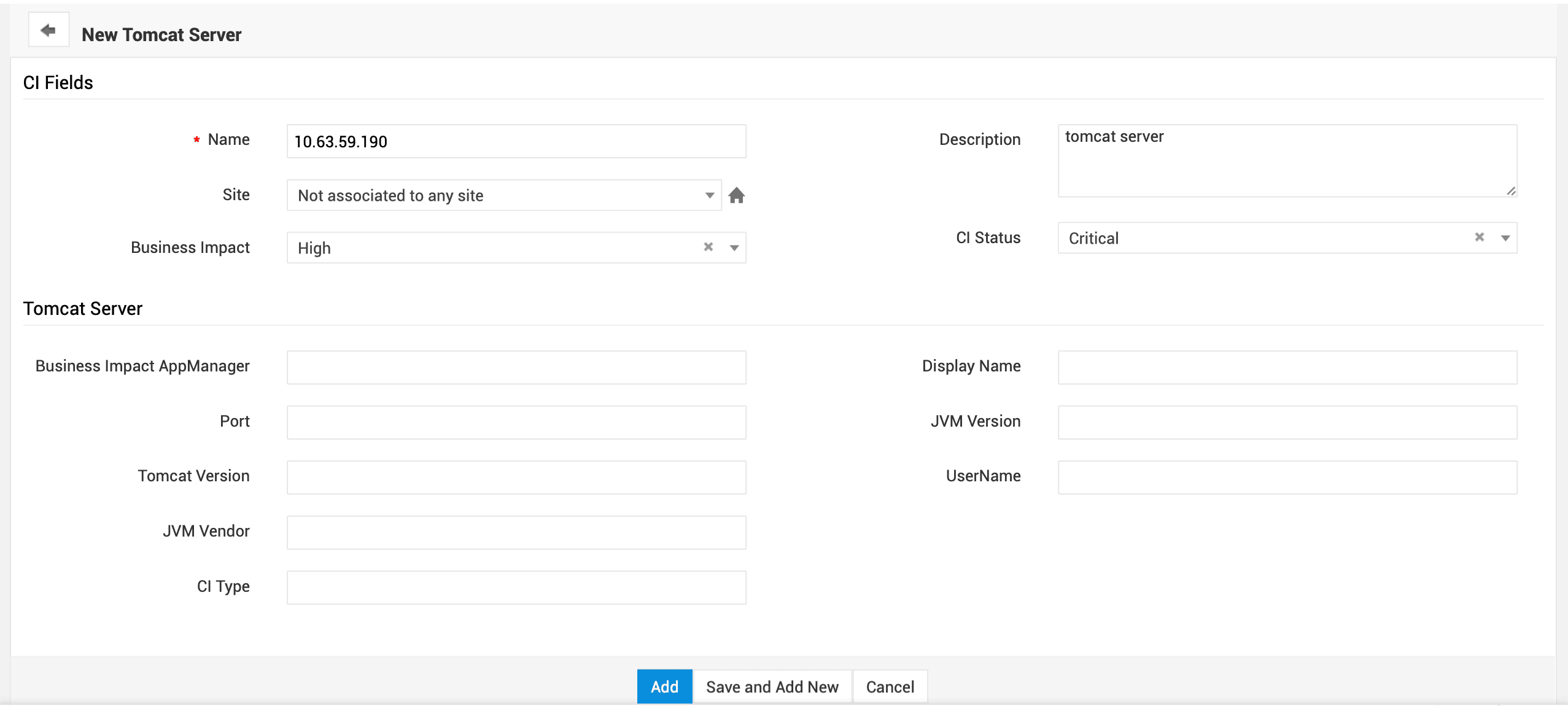The height and width of the screenshot is (706, 1568).
Task: Focus the JVM Vendor text box
Action: [516, 532]
